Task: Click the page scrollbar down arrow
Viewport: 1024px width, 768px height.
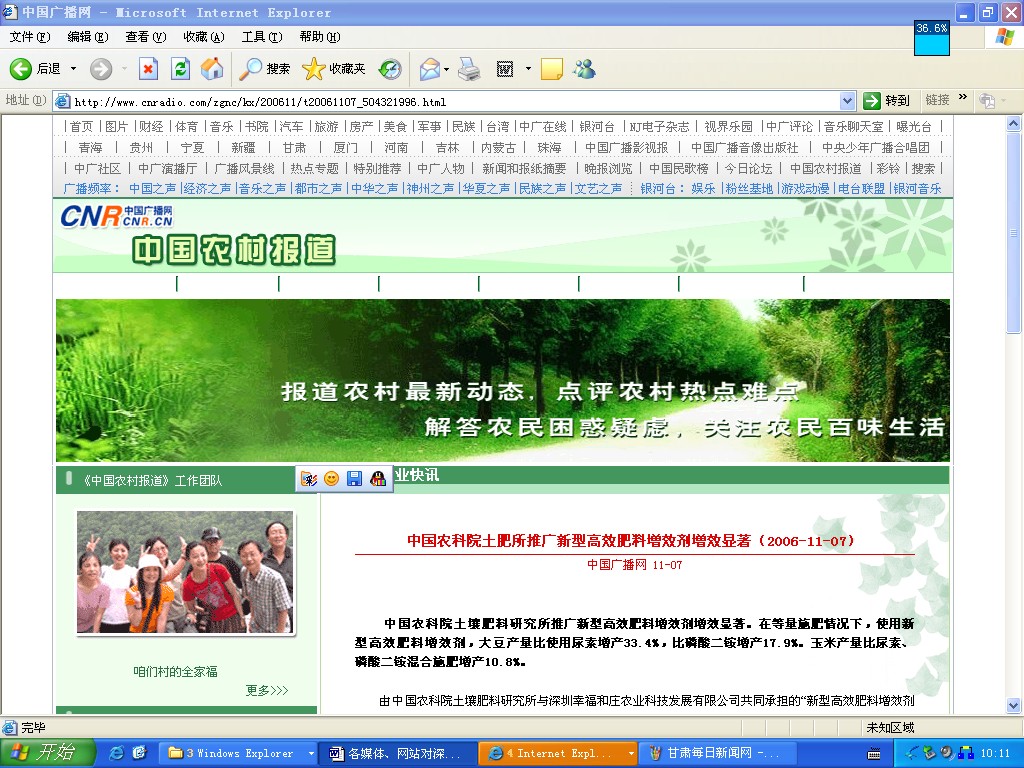Action: 1014,705
